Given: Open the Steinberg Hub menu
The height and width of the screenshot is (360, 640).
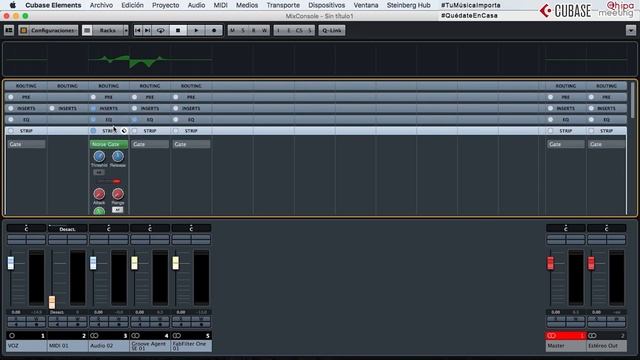Looking at the screenshot, I should click(x=409, y=5).
